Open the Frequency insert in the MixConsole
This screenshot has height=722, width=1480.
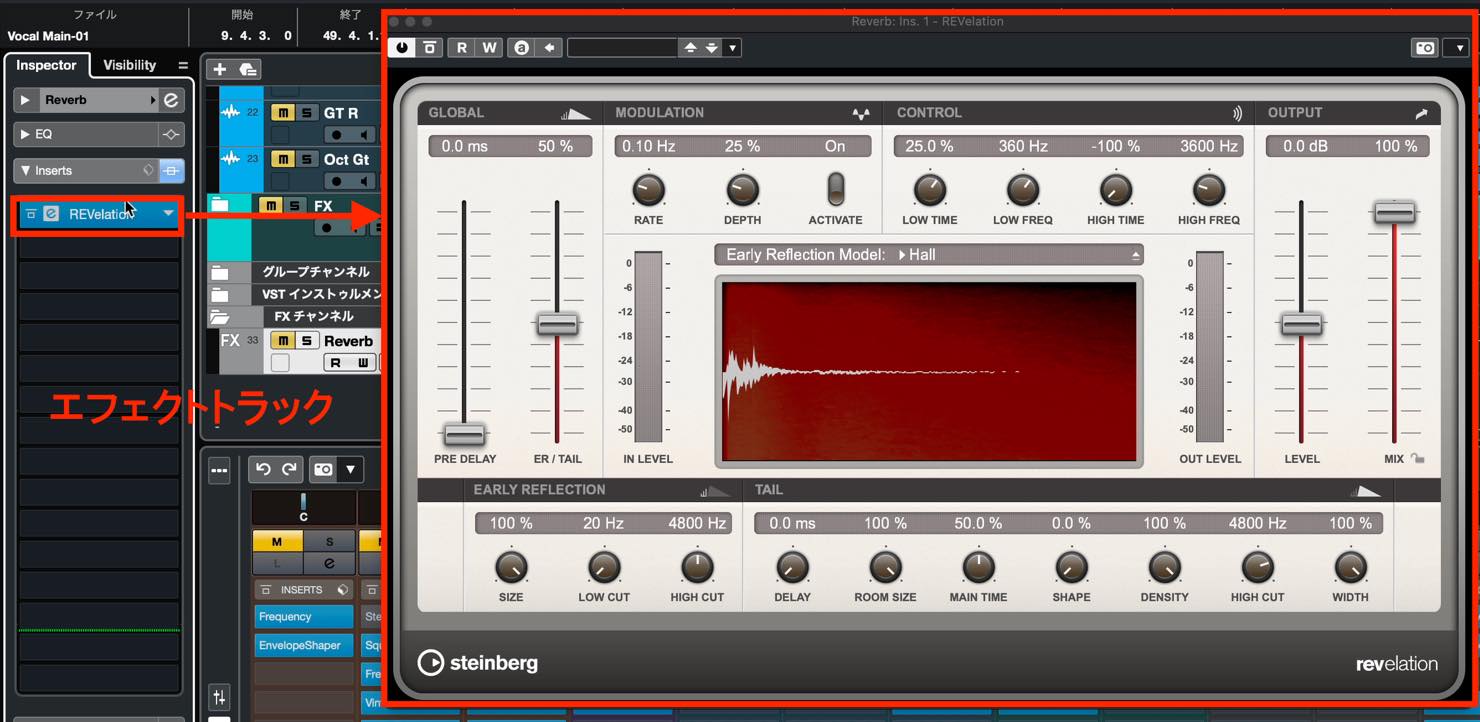(x=303, y=617)
